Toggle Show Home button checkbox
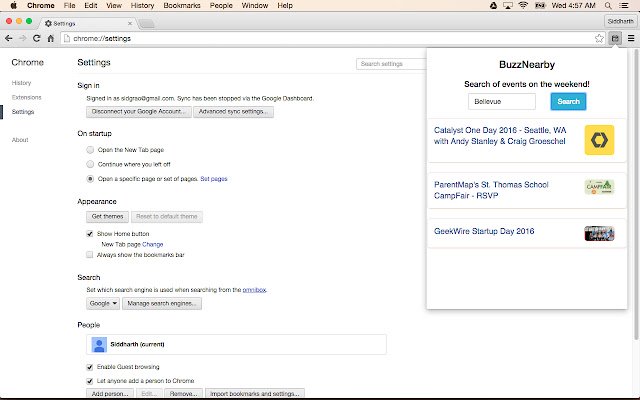This screenshot has height=400, width=640. [x=89, y=234]
